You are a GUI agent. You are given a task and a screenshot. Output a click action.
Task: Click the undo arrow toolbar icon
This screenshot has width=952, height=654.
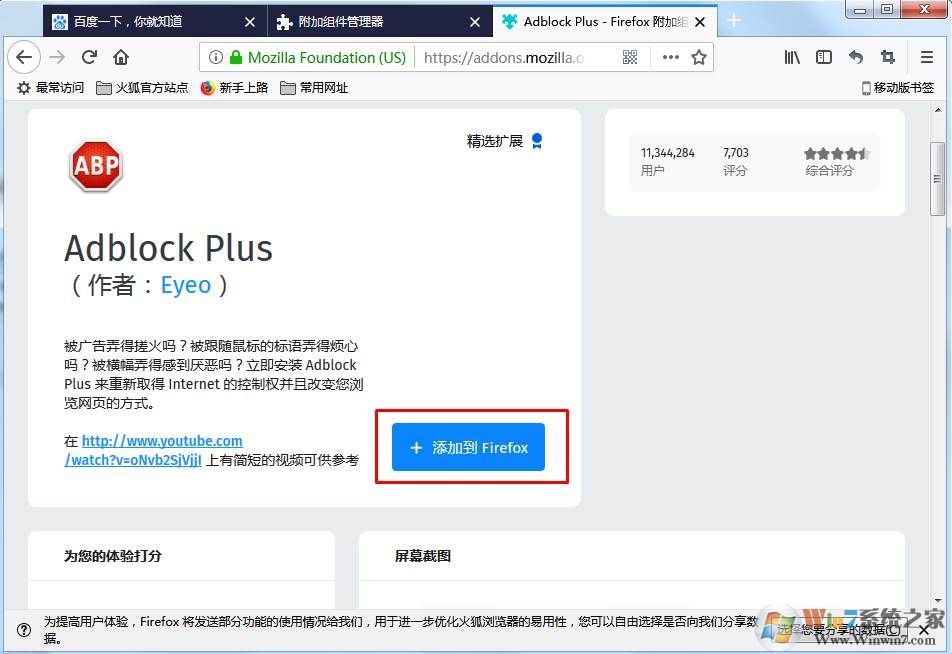coord(856,57)
